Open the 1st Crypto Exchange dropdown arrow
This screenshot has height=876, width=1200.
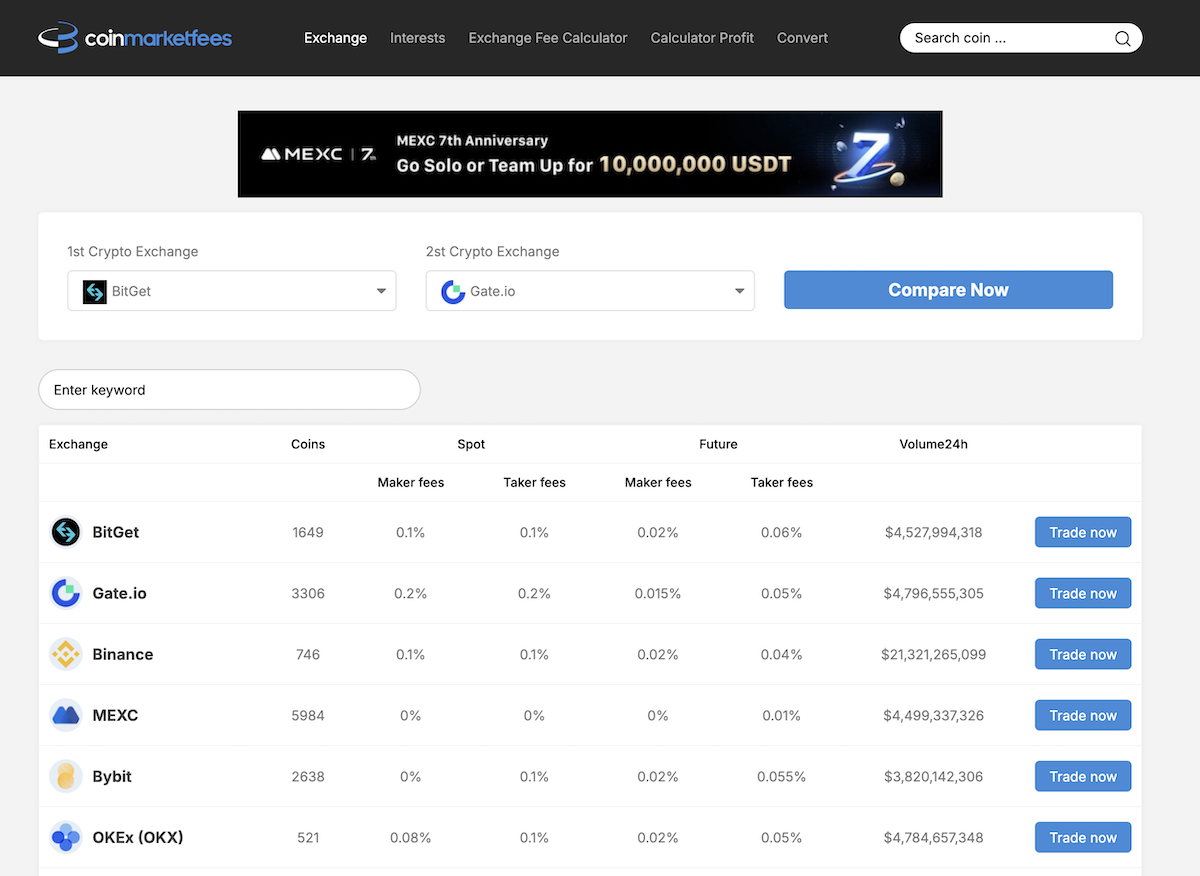[x=381, y=291]
